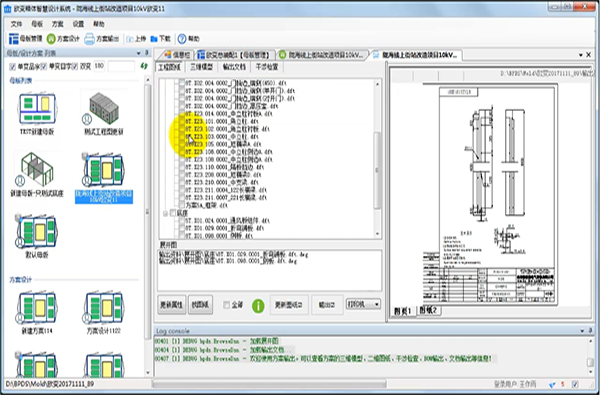
Task: Click the 输出 button
Action: [327, 305]
